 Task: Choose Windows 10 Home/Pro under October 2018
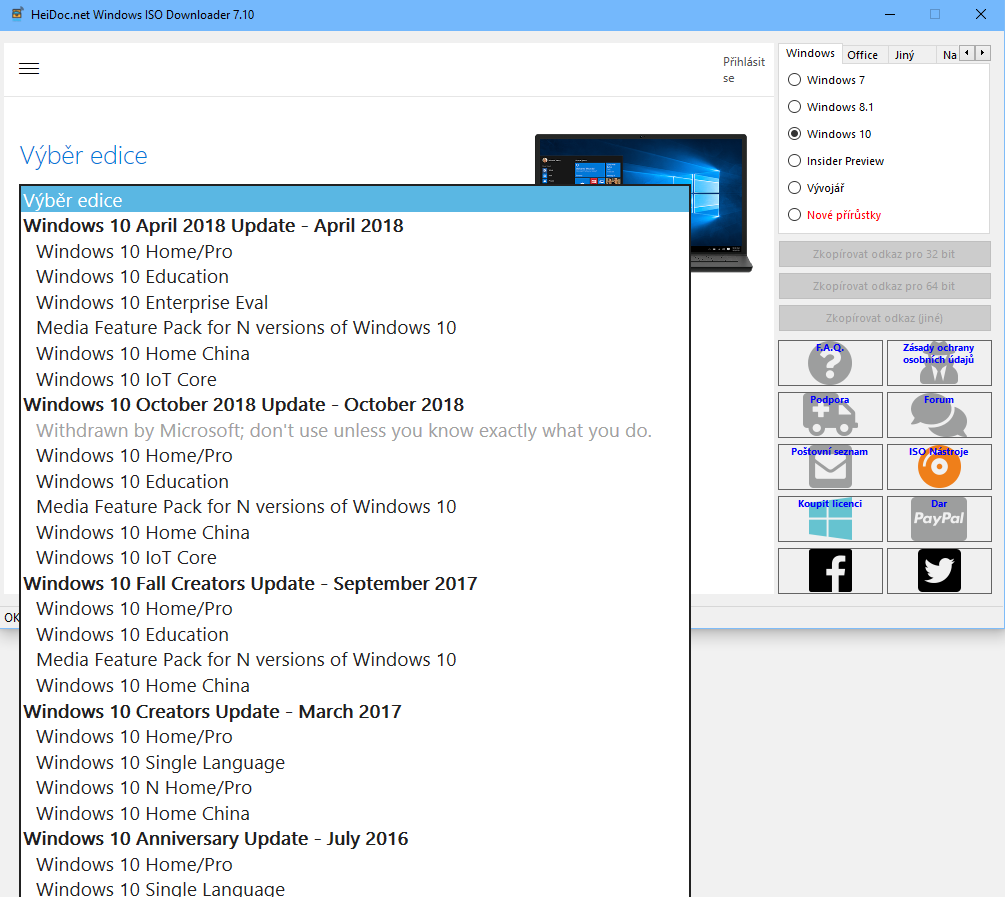pyautogui.click(x=355, y=455)
